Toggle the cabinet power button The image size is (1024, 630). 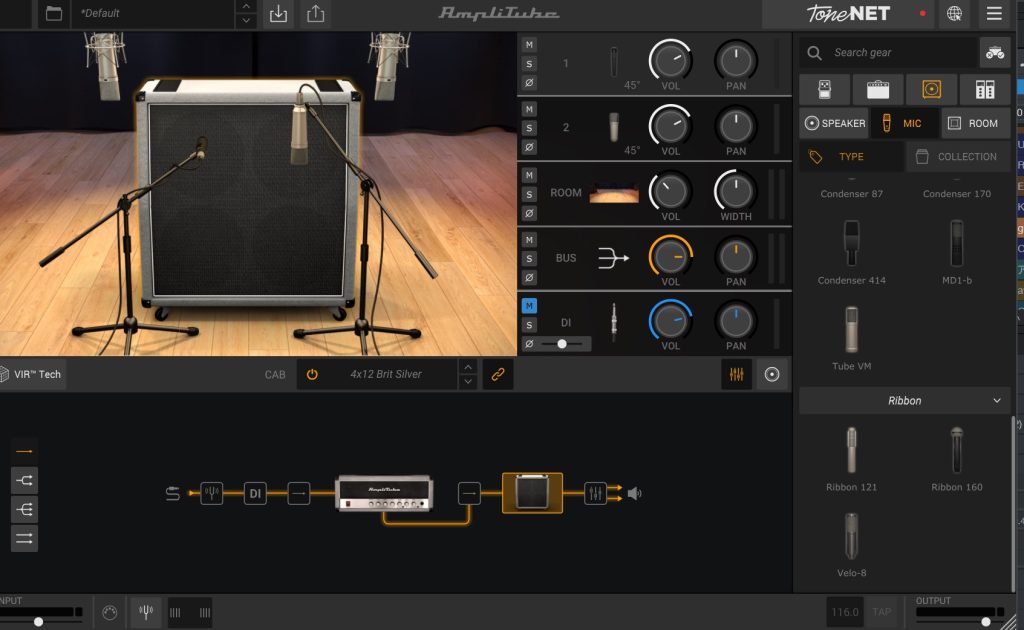click(x=312, y=374)
